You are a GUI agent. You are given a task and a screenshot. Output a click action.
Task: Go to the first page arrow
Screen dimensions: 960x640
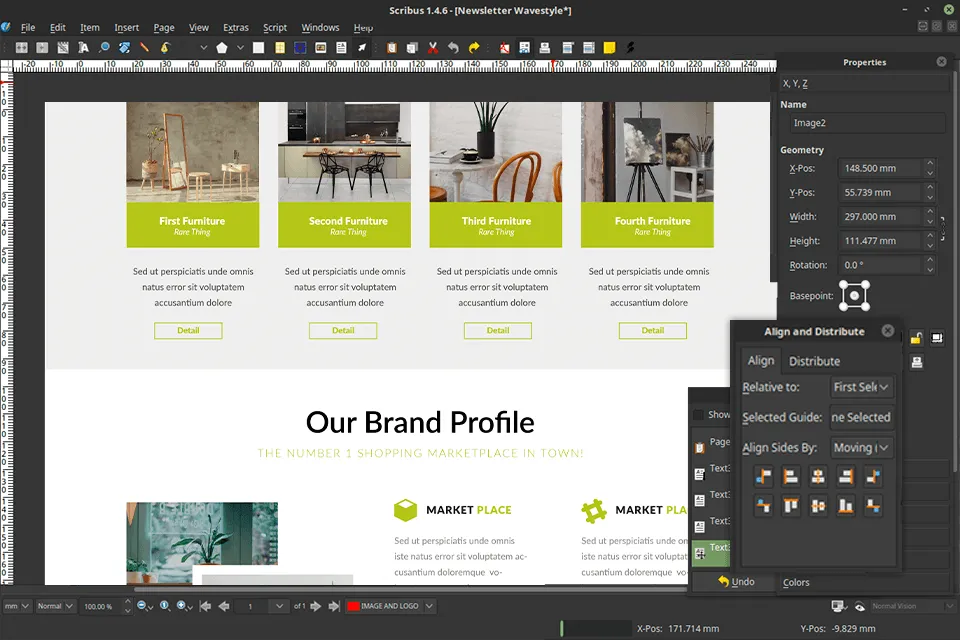[205, 606]
